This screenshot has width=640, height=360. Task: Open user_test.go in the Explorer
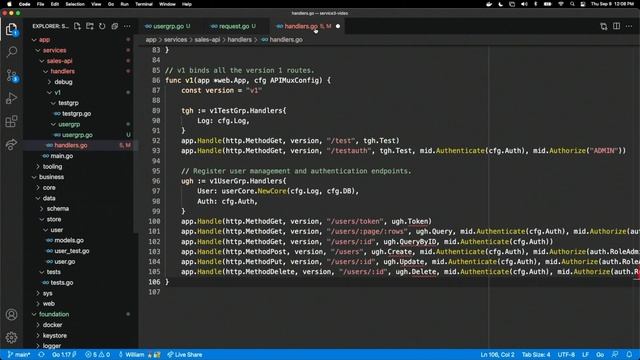click(72, 251)
